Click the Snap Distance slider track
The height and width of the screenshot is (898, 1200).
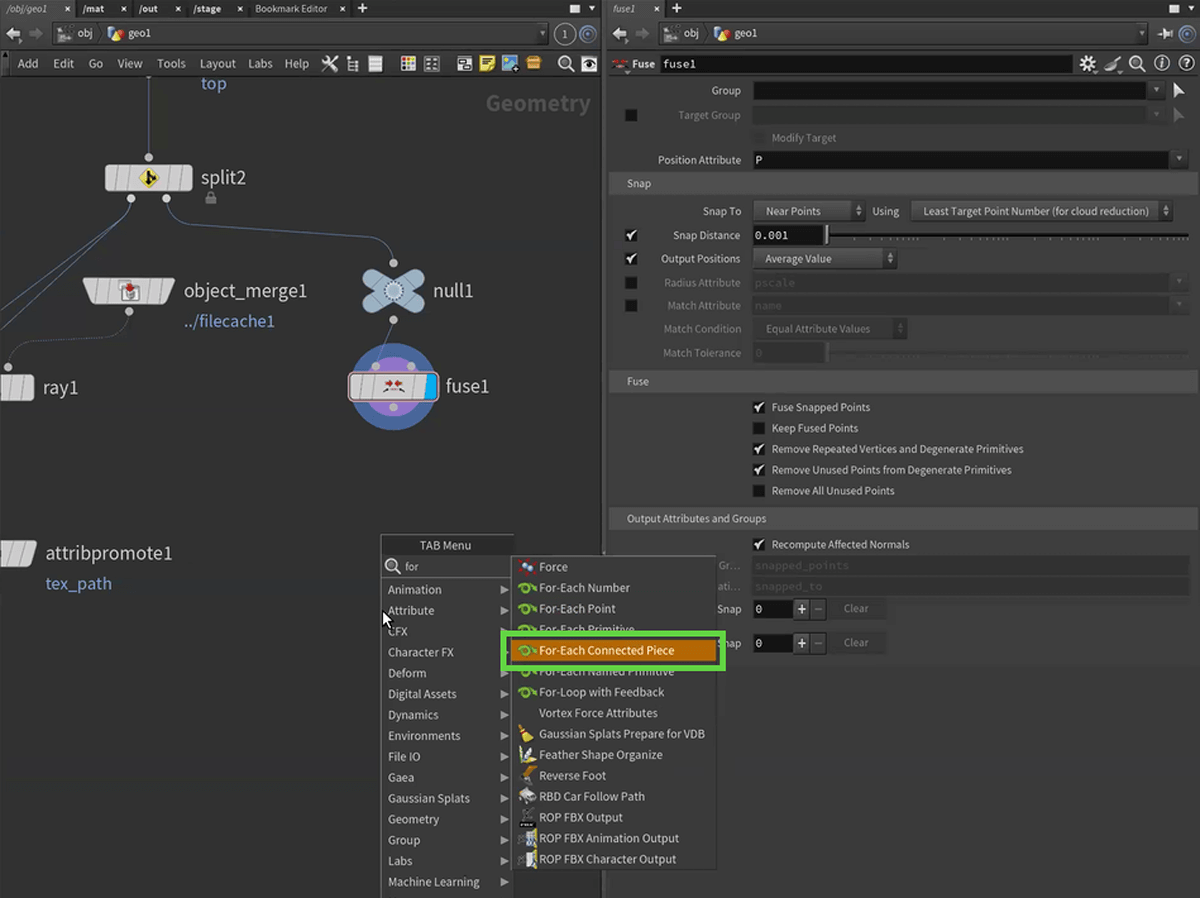tap(1000, 236)
